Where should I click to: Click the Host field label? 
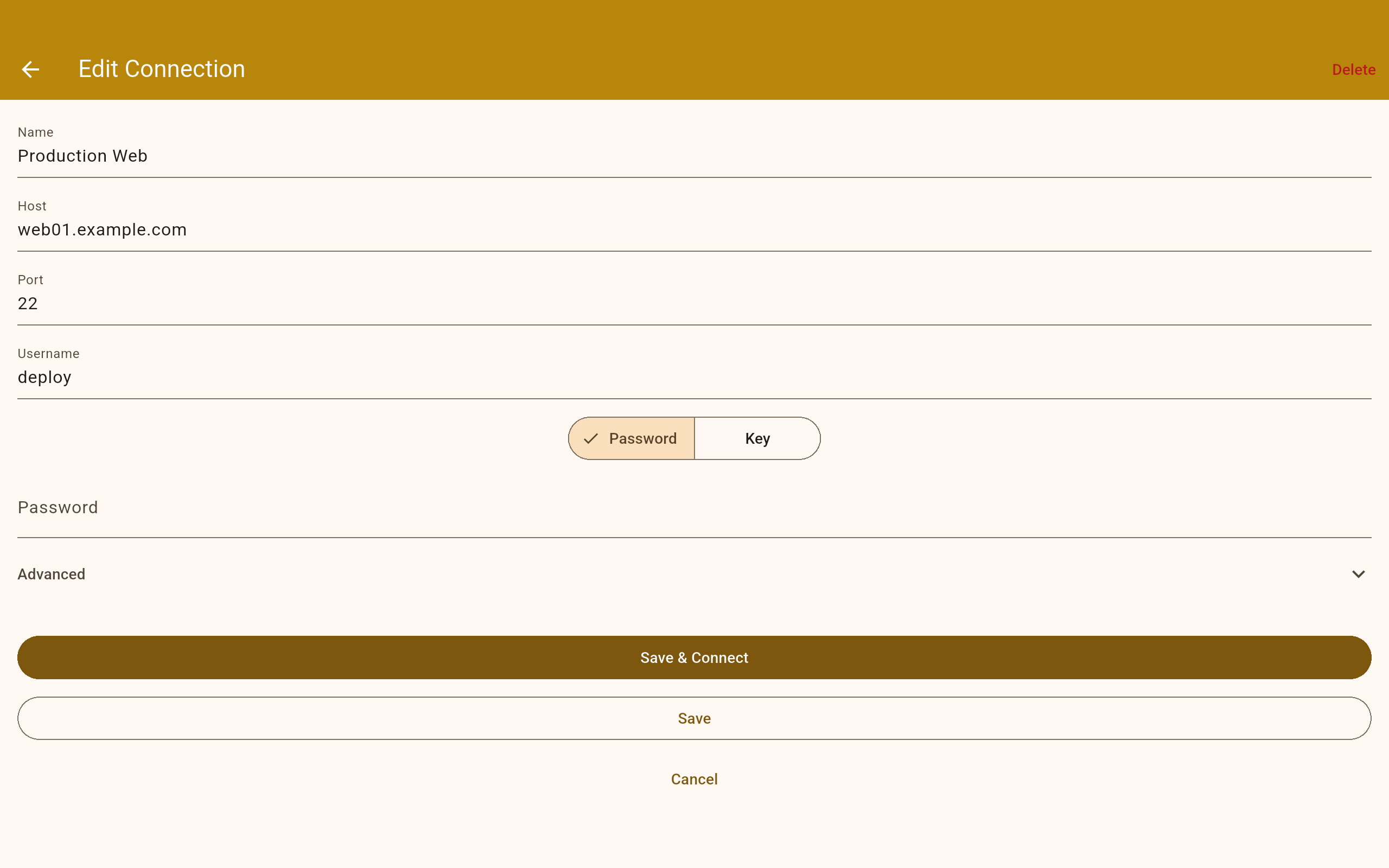point(32,206)
